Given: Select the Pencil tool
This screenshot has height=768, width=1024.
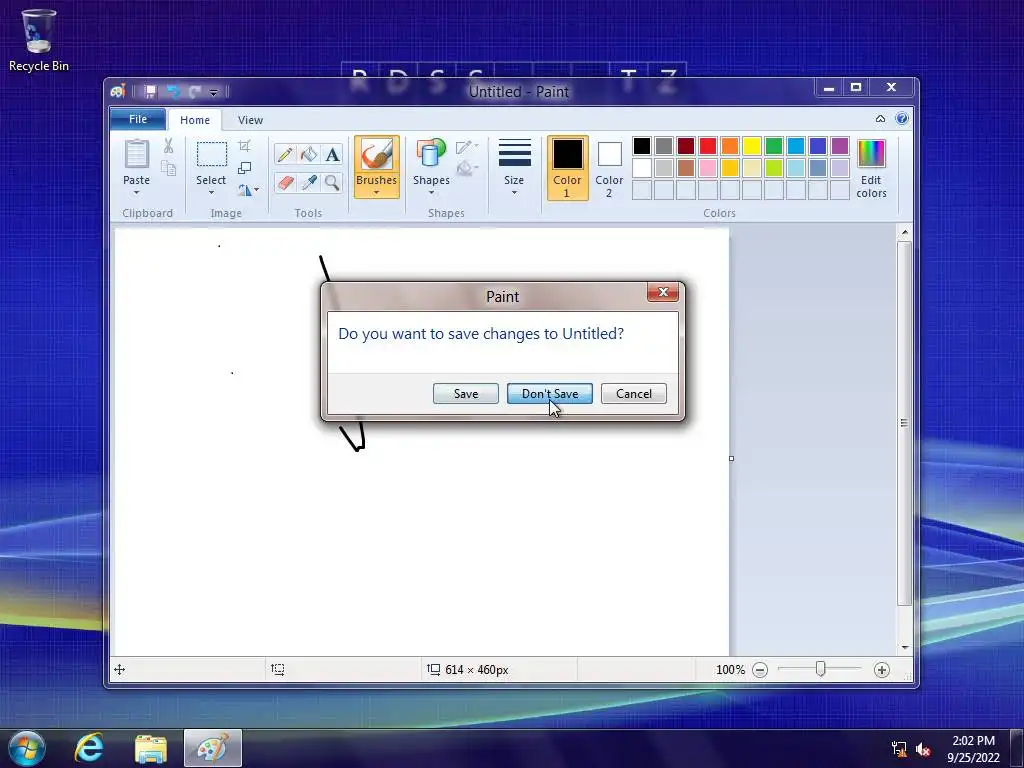Looking at the screenshot, I should click(x=285, y=155).
